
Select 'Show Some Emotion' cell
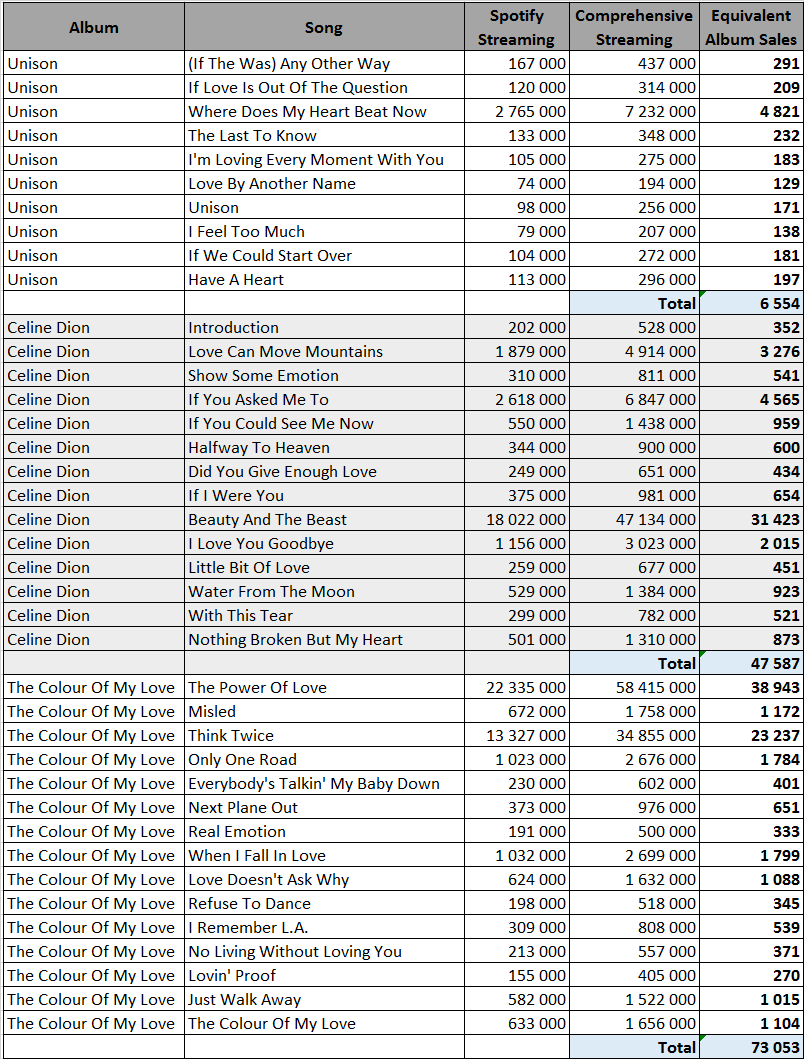(x=324, y=376)
